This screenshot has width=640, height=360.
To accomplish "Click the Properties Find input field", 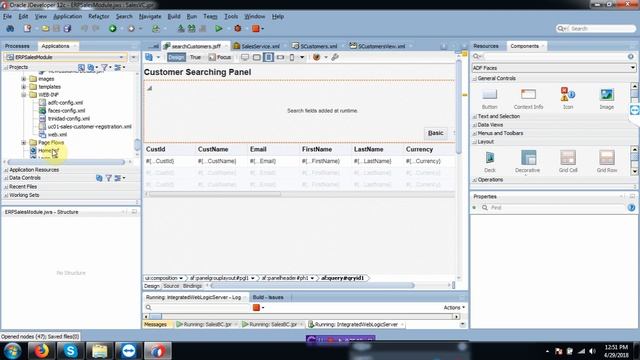I will pos(556,208).
